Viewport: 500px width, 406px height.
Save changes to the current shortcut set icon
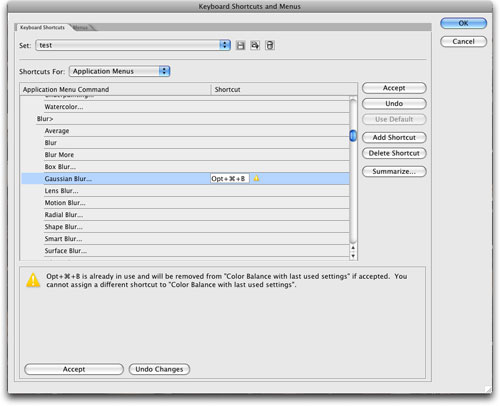tap(240, 45)
